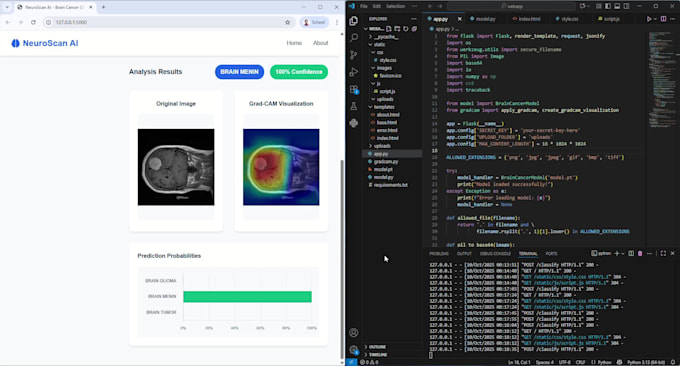The height and width of the screenshot is (366, 680).
Task: Open the Selection menu
Action: [x=395, y=6]
